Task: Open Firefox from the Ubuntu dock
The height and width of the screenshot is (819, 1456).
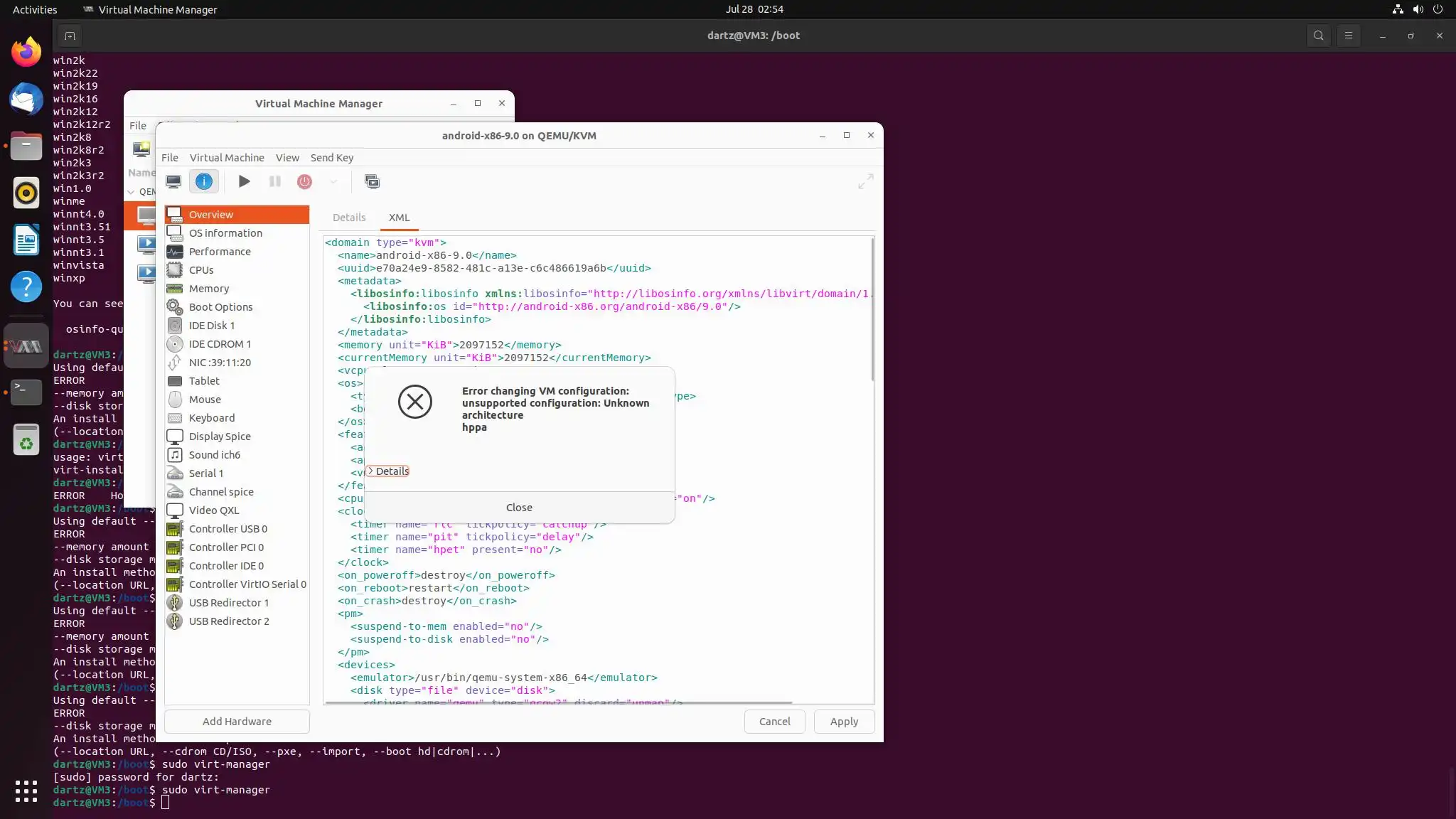Action: [26, 52]
